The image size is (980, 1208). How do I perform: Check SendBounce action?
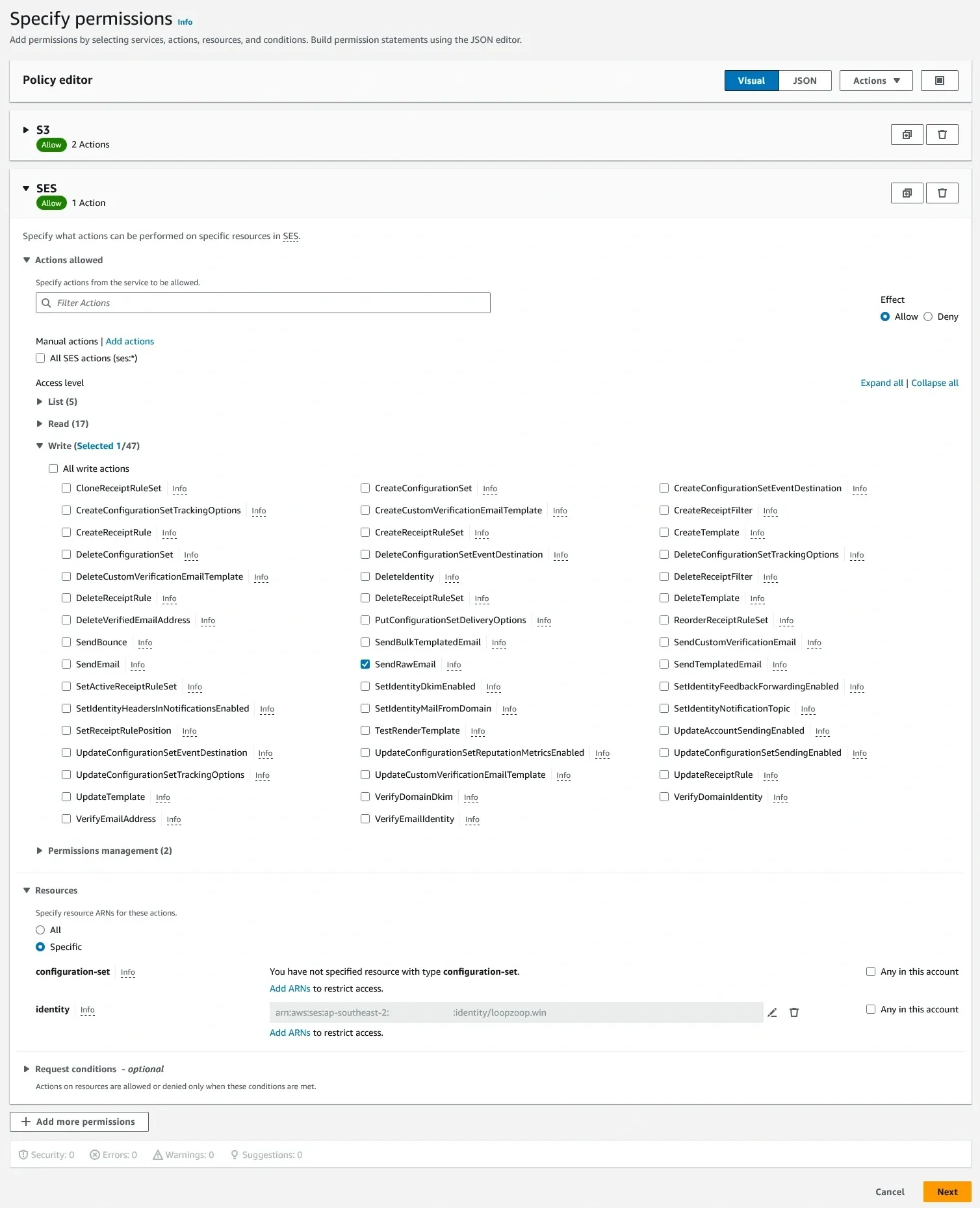[x=66, y=642]
